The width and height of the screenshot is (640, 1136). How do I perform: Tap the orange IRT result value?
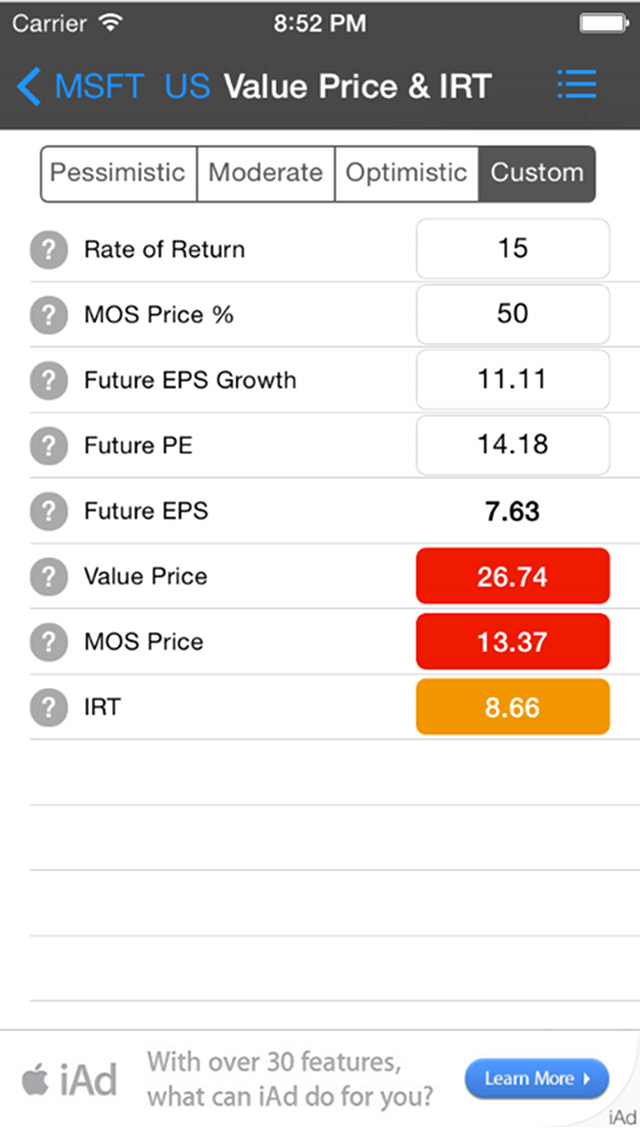(x=512, y=707)
